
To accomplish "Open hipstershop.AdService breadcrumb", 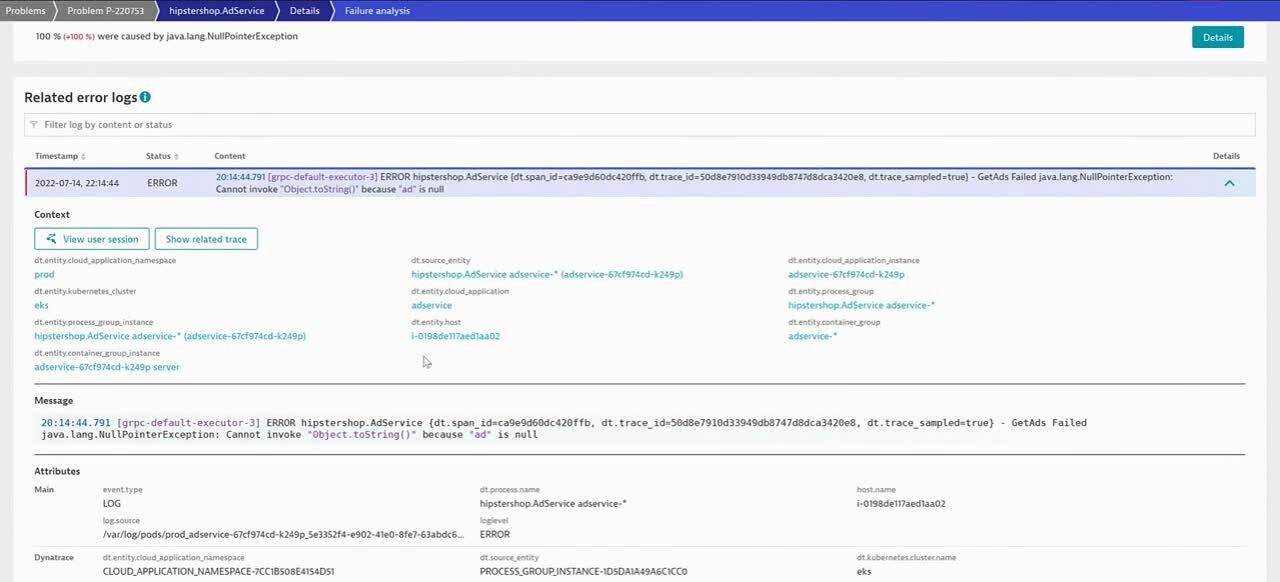I will [216, 10].
